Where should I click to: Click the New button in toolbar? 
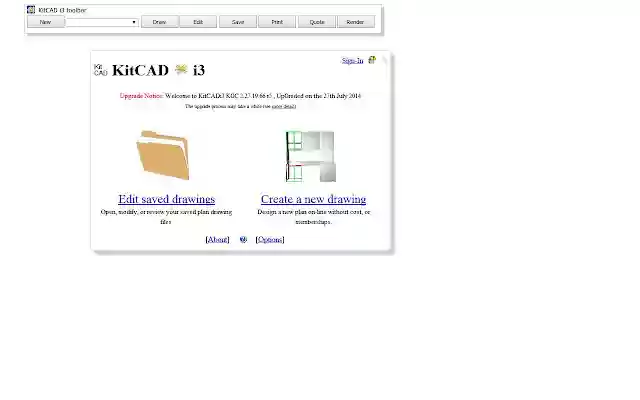(46, 22)
